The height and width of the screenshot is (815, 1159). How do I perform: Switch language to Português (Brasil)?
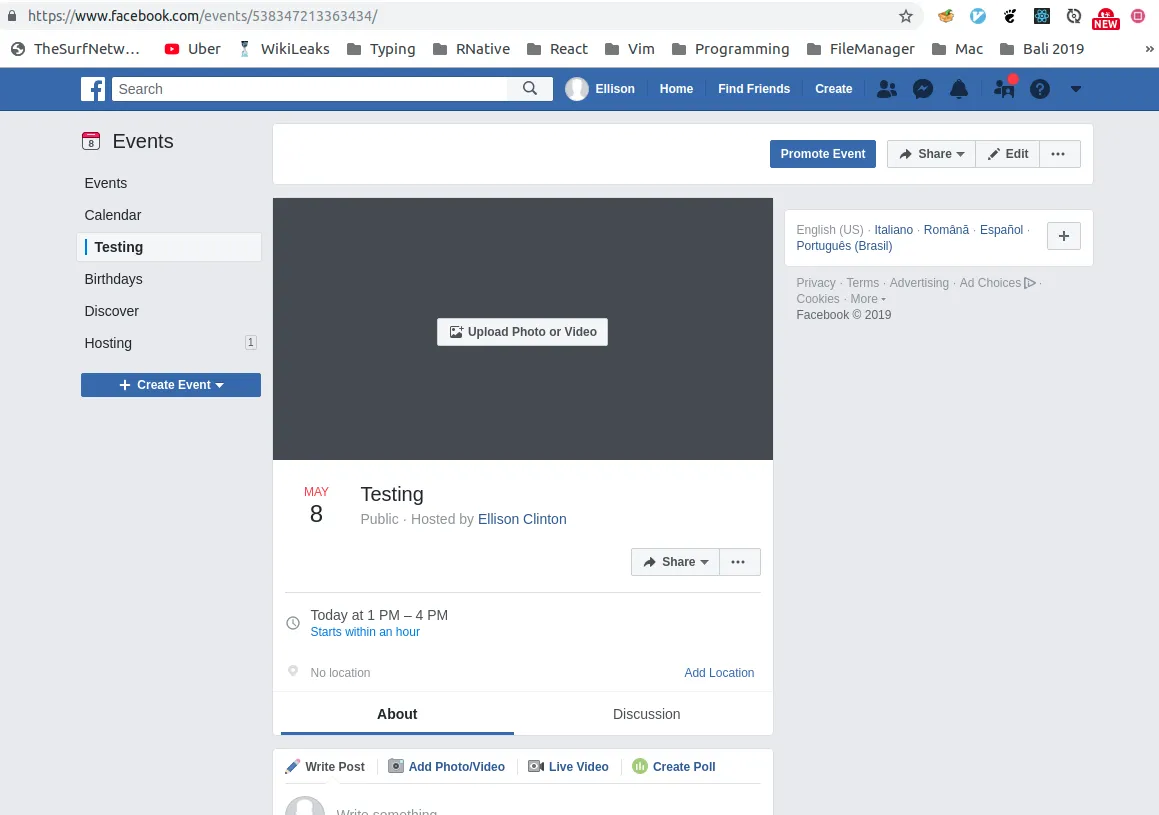844,246
